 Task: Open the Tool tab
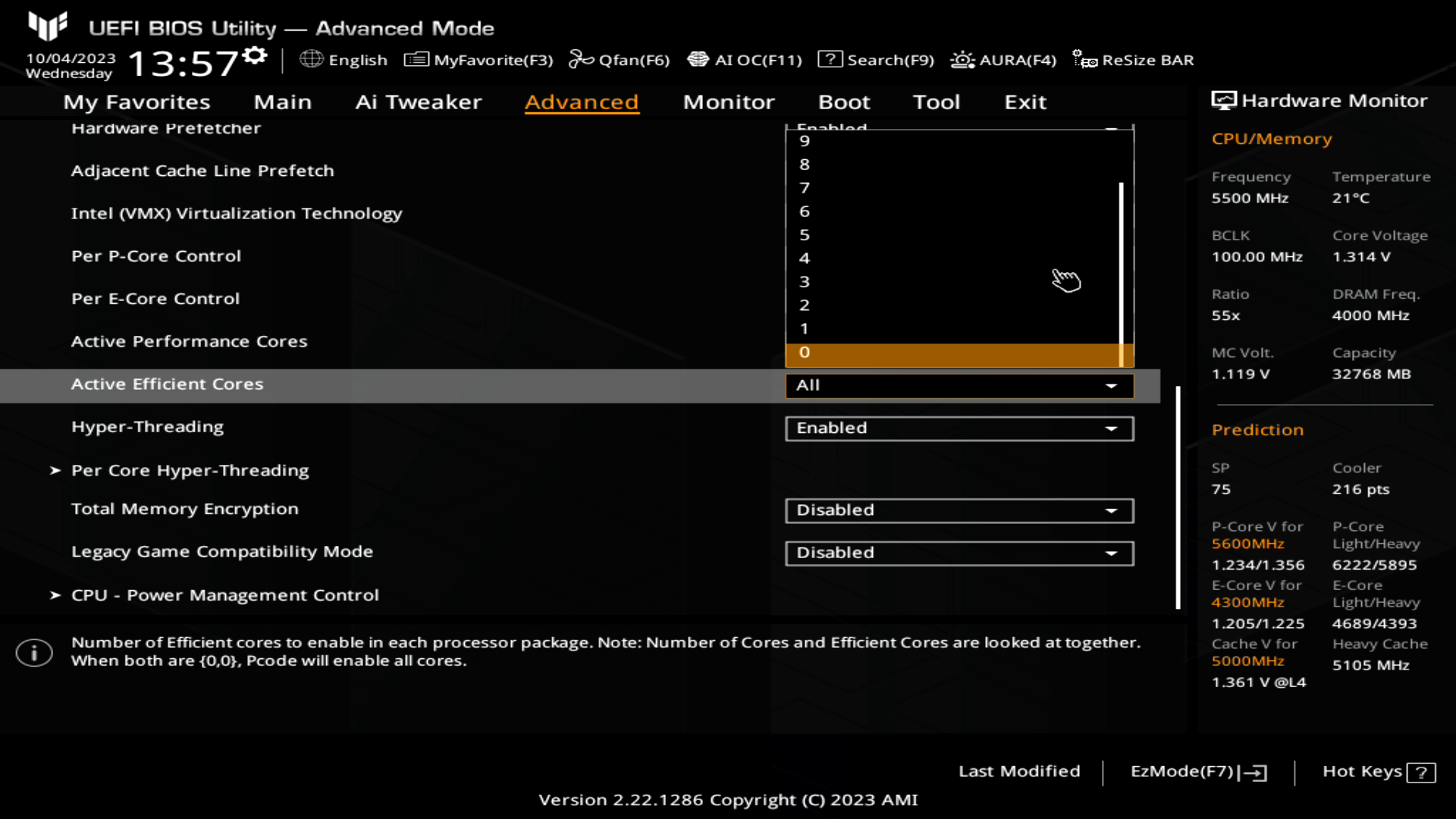pyautogui.click(x=937, y=102)
